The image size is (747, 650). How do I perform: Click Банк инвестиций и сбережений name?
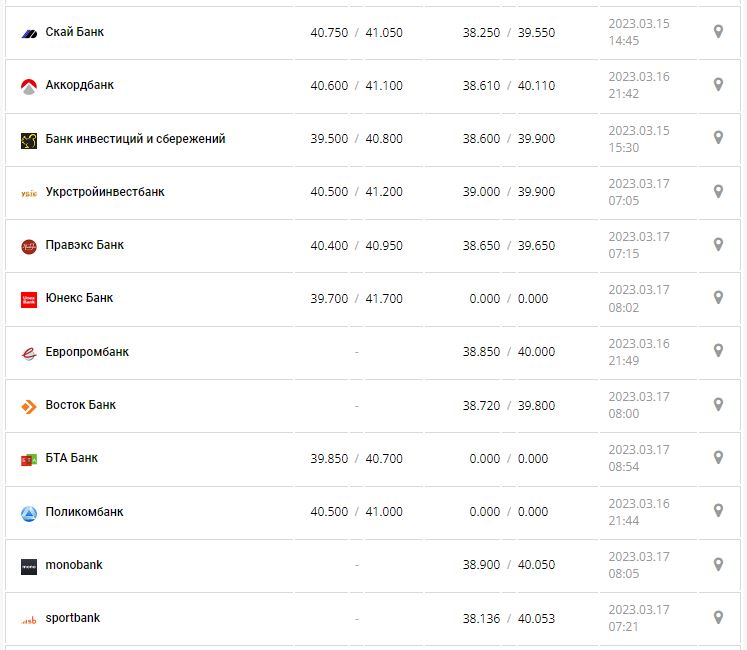tap(135, 138)
